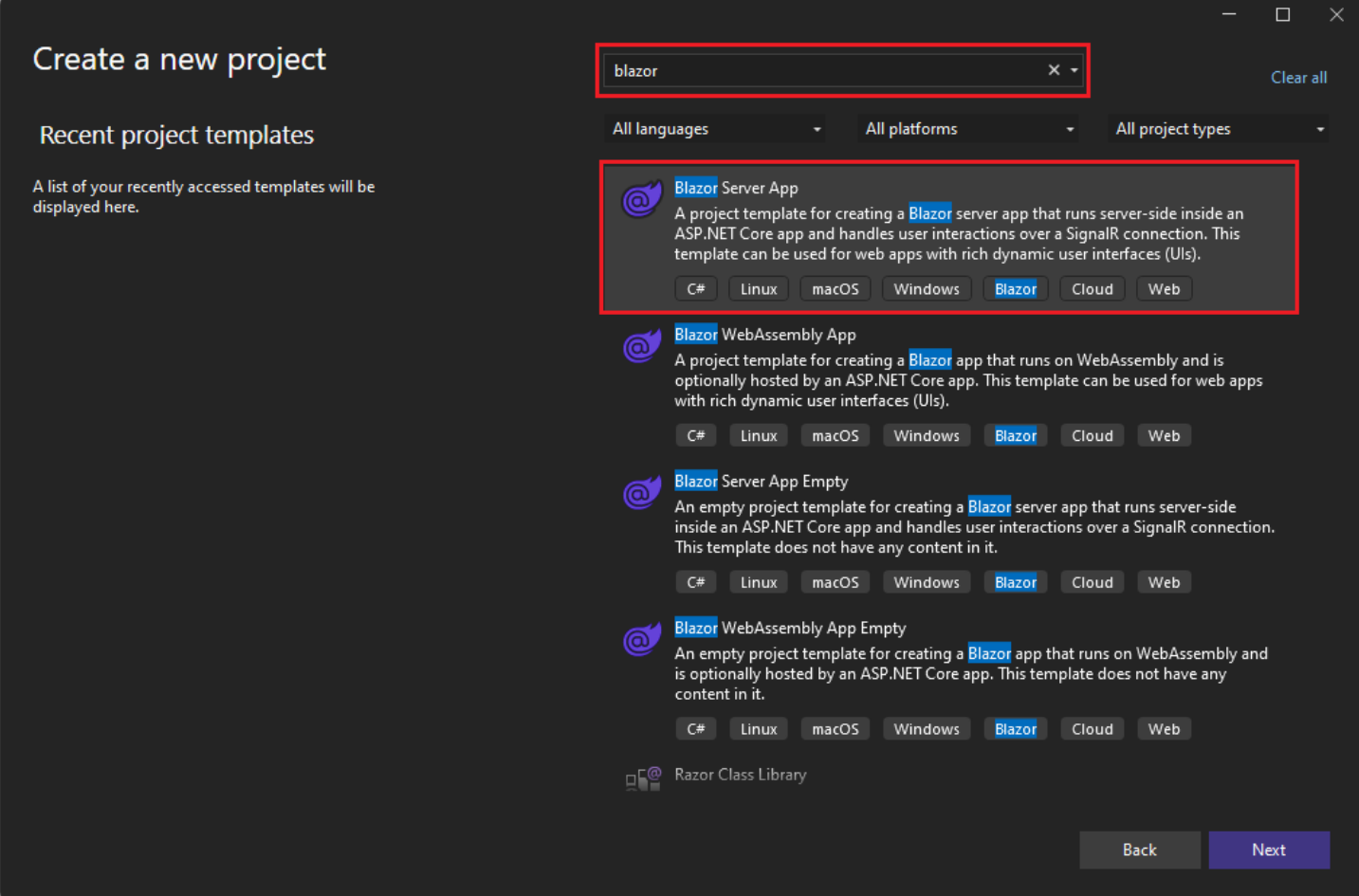Viewport: 1359px width, 896px height.
Task: Click the Cloud tag under Blazor Server App Empty
Action: point(1093,582)
